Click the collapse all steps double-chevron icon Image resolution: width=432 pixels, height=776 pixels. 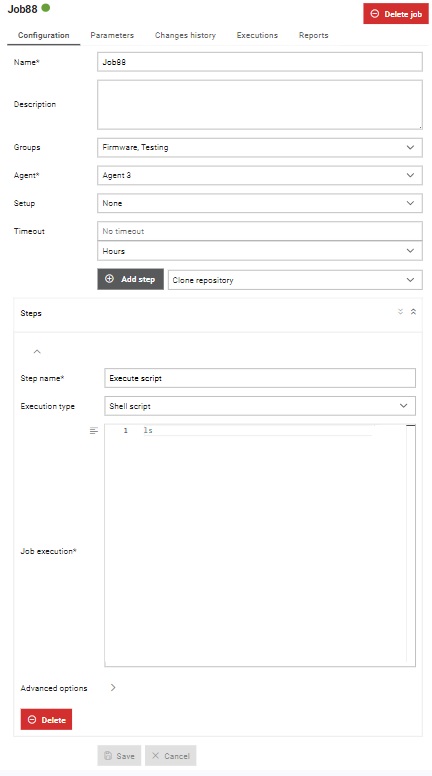pos(413,312)
